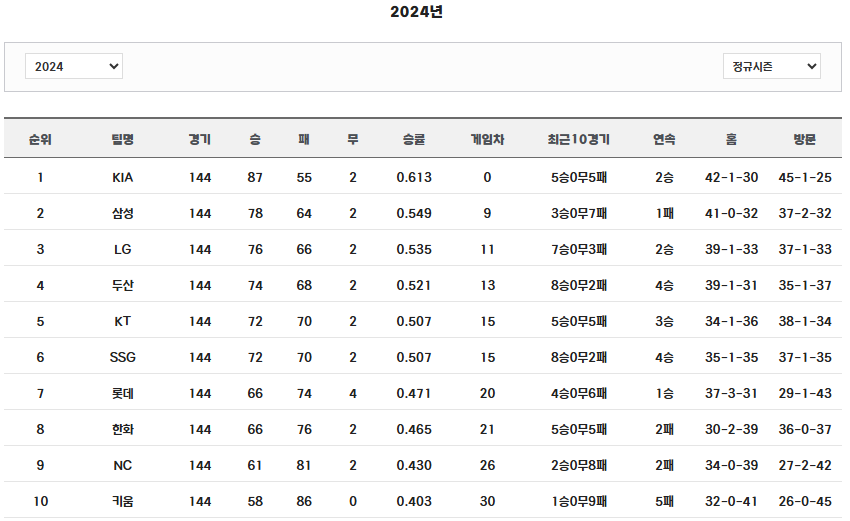Click 두산's away record 35-1-37
The image size is (850, 521).
click(x=805, y=285)
